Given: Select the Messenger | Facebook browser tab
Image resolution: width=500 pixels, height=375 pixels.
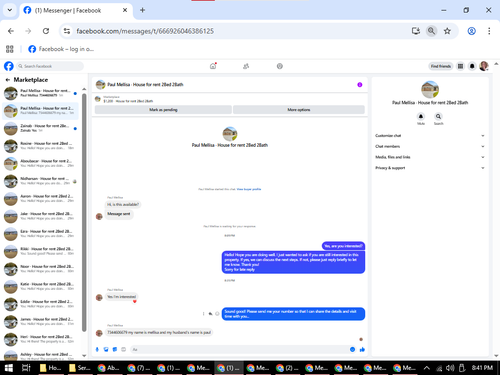Looking at the screenshot, I should tap(76, 10).
